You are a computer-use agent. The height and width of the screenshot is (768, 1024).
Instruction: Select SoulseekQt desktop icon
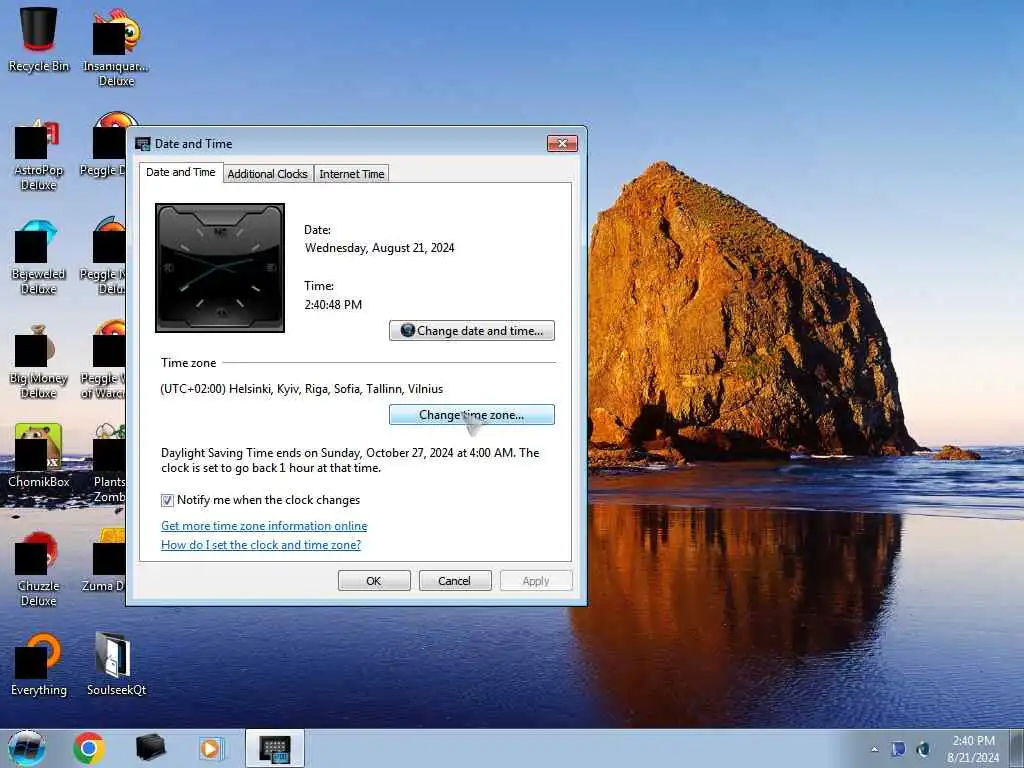click(x=116, y=664)
